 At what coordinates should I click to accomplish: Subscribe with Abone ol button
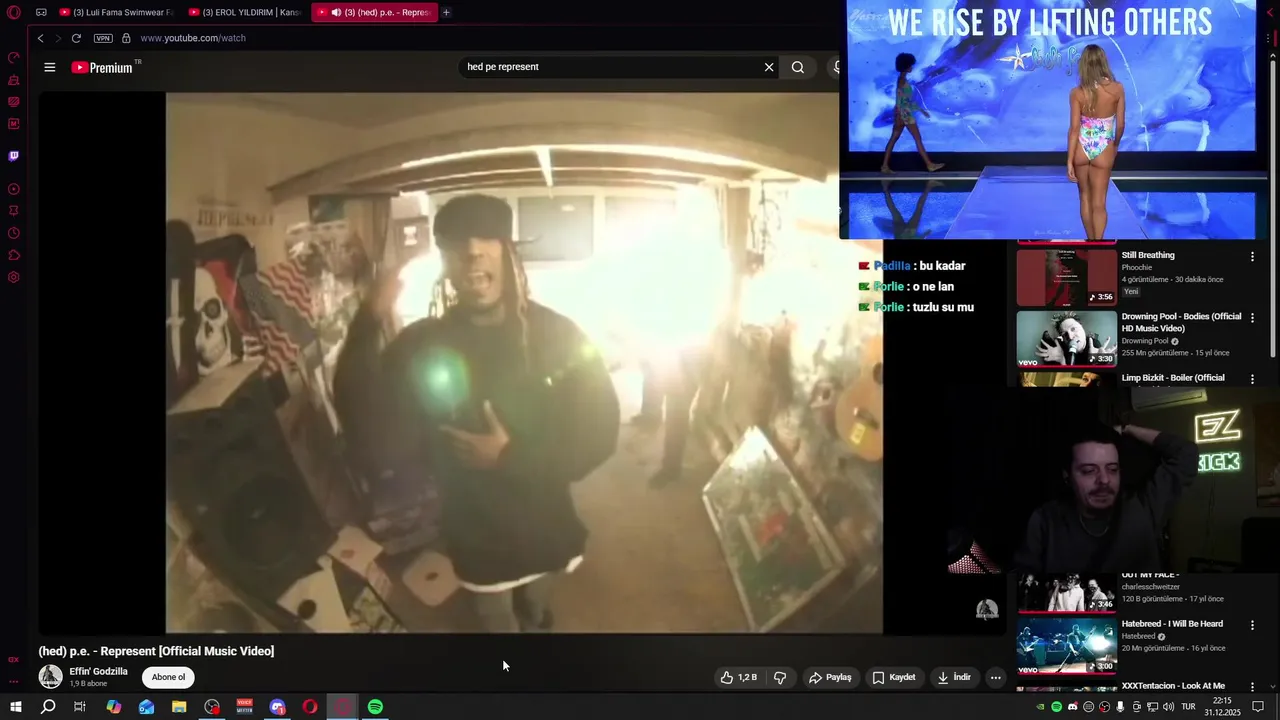[168, 677]
